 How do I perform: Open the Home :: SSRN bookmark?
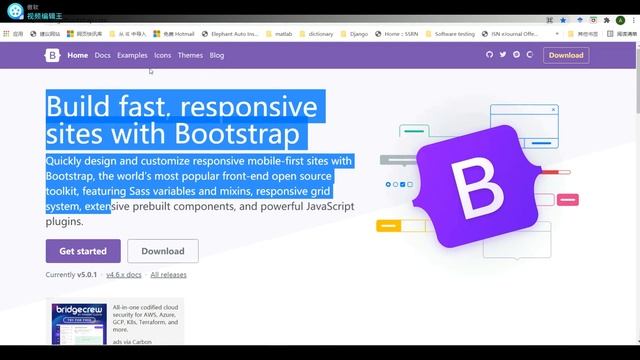pos(397,34)
